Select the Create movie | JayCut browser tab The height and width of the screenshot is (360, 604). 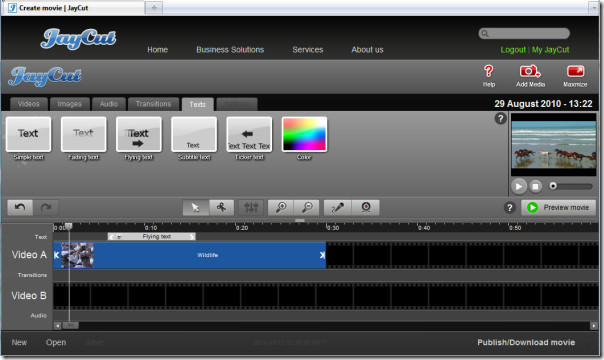click(x=73, y=8)
